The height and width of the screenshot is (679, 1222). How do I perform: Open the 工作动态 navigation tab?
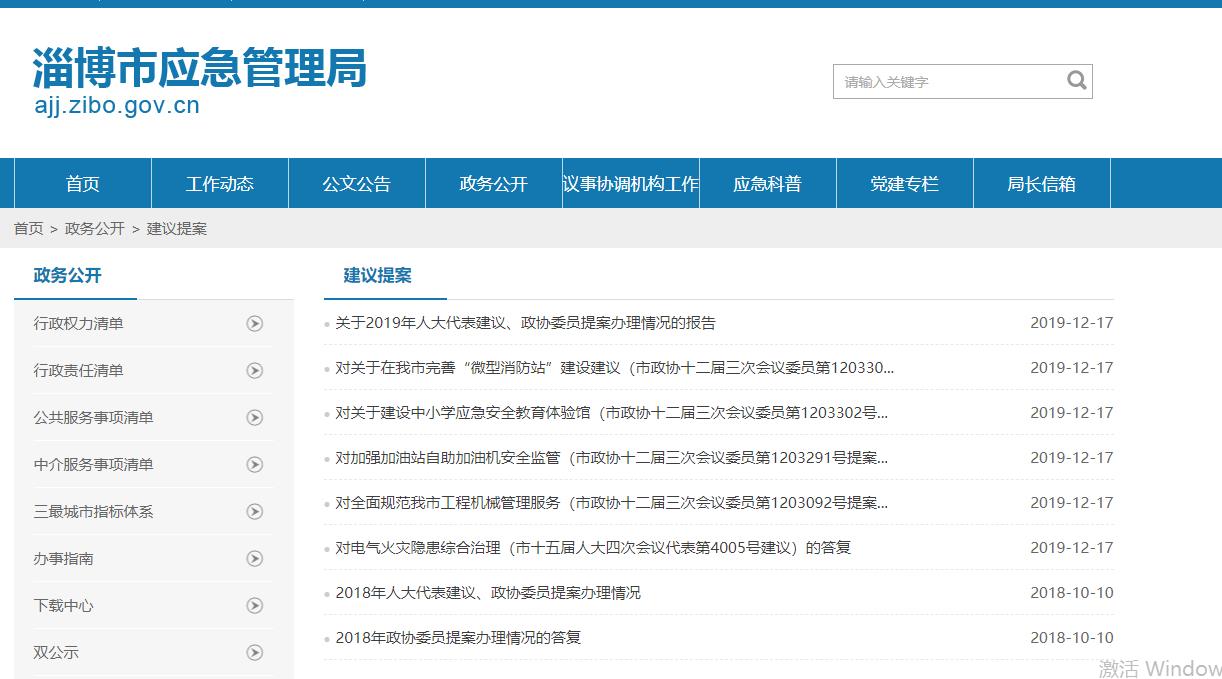220,184
